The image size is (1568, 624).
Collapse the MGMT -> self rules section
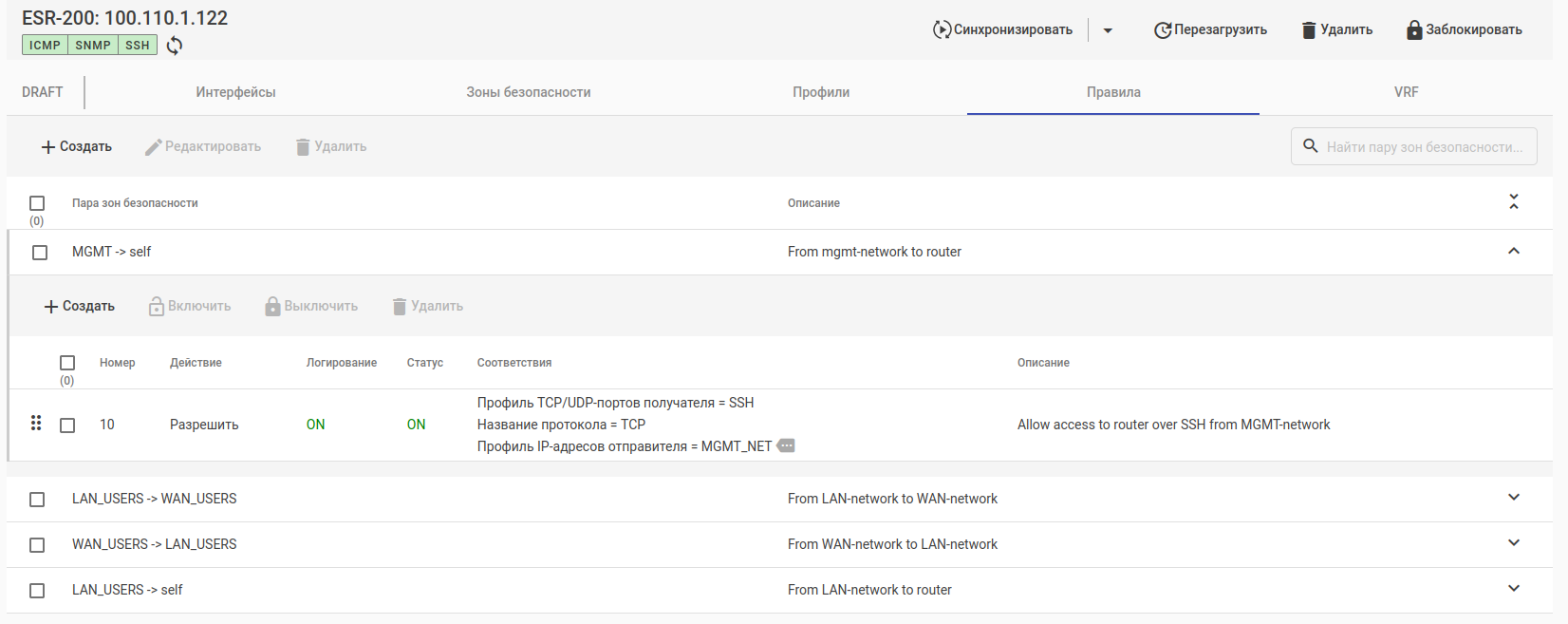point(1514,252)
